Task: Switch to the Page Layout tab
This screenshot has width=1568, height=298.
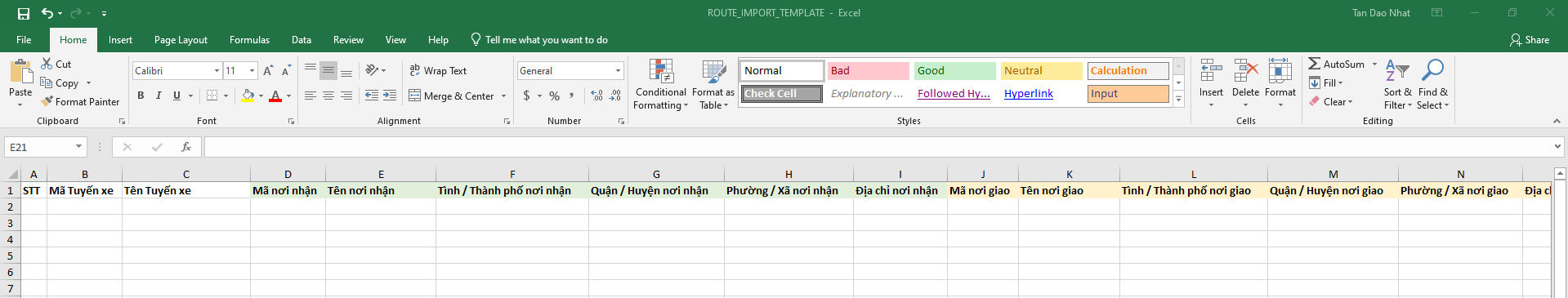Action: click(x=181, y=40)
